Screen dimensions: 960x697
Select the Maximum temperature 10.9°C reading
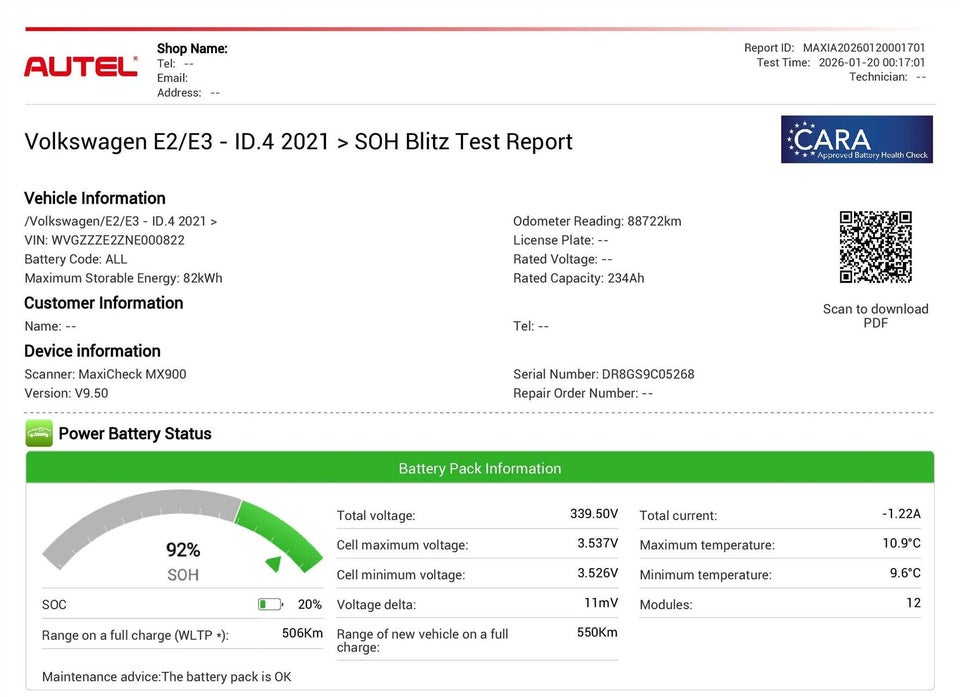(x=901, y=544)
